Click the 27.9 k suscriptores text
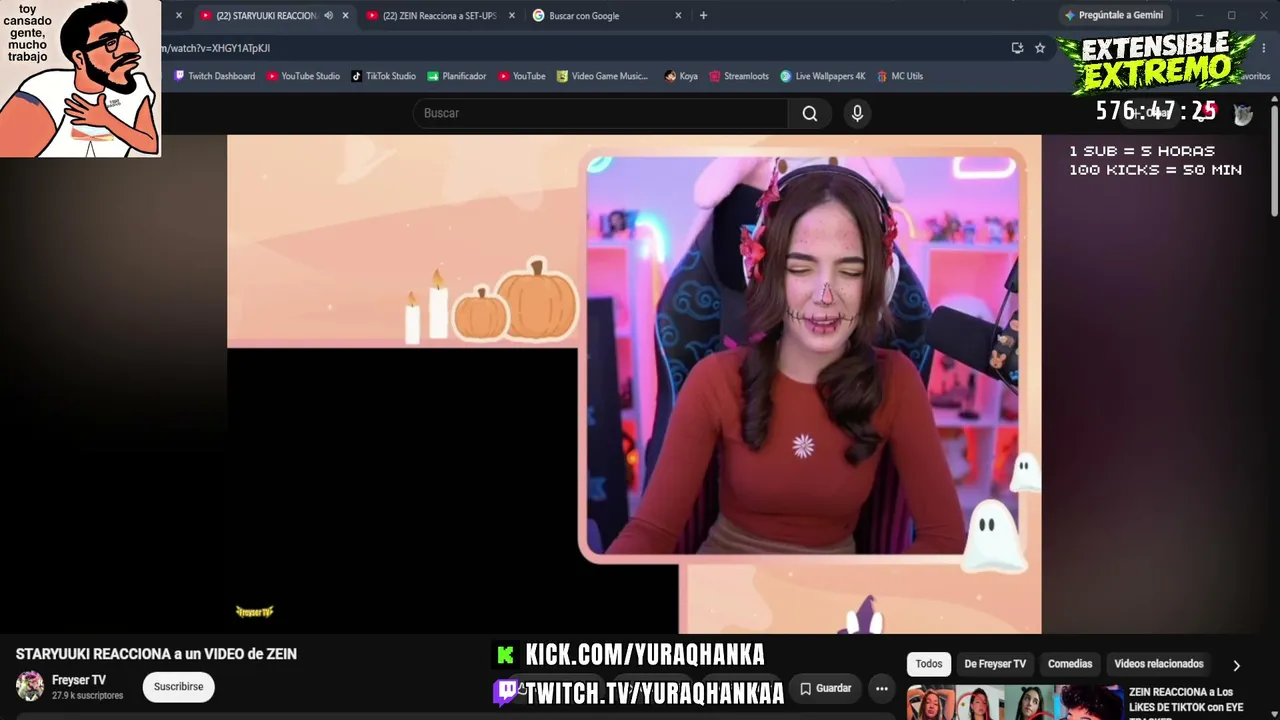The width and height of the screenshot is (1280, 720). tap(87, 696)
